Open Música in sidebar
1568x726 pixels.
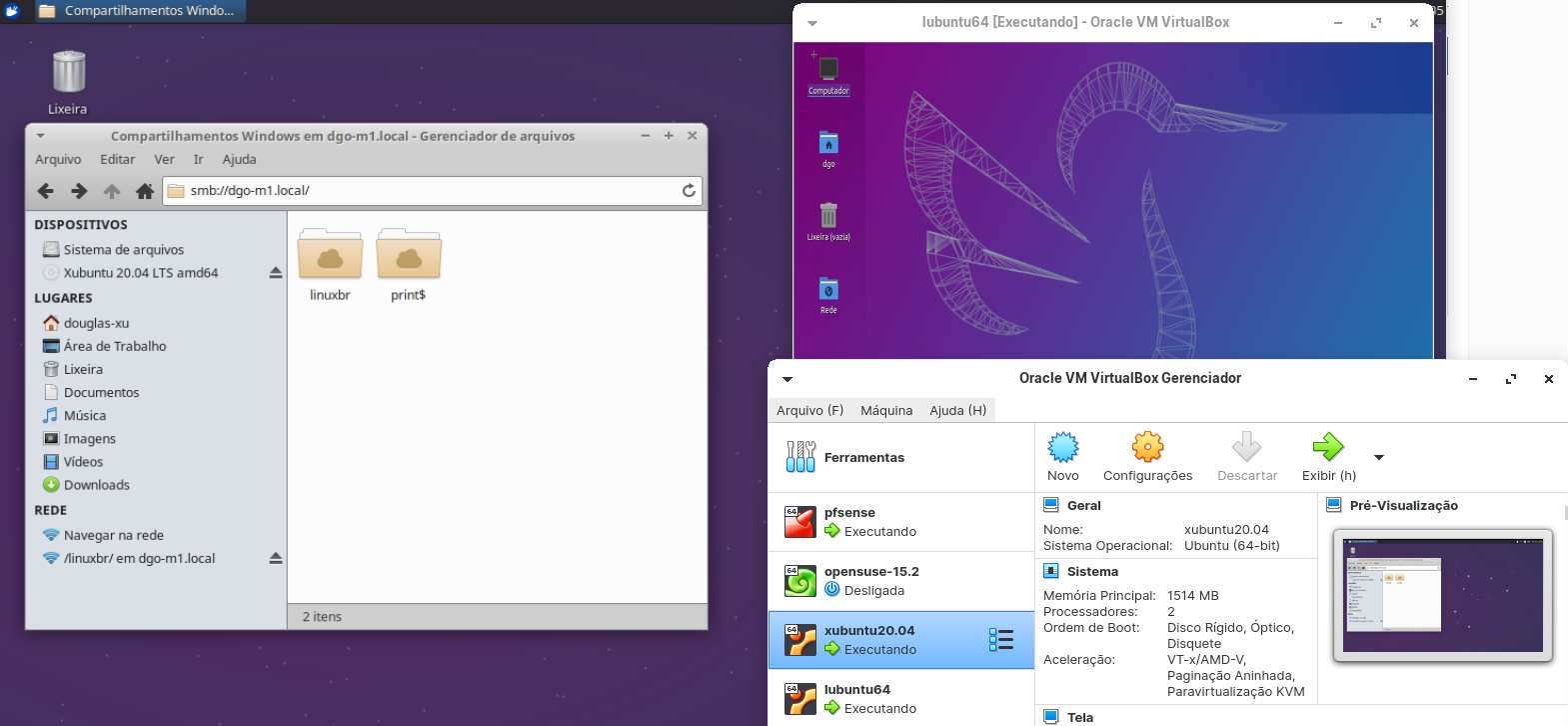pyautogui.click(x=74, y=416)
